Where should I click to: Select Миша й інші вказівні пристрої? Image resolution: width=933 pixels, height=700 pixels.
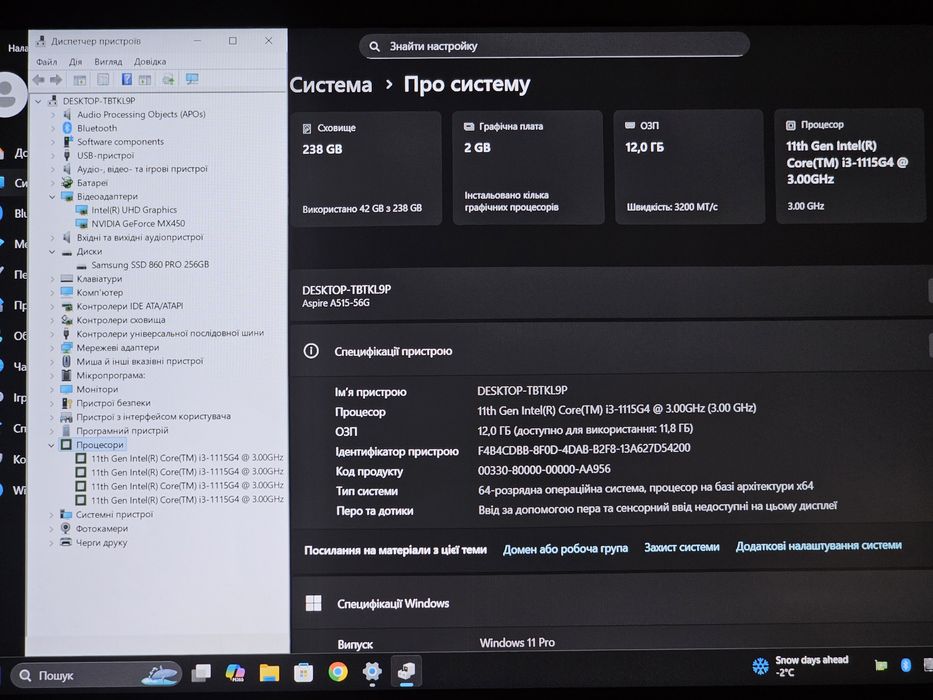(x=140, y=361)
